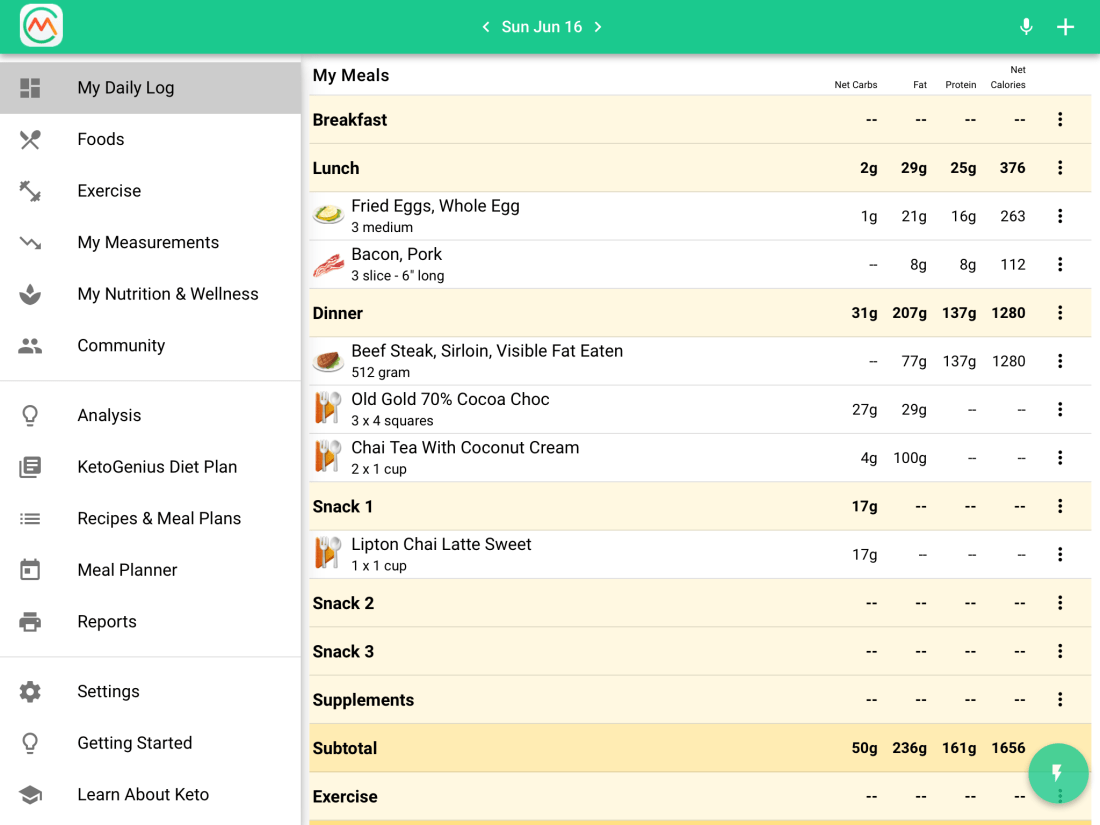
Task: Click Beef Steak Sirloin food thumbnail
Action: click(x=328, y=361)
